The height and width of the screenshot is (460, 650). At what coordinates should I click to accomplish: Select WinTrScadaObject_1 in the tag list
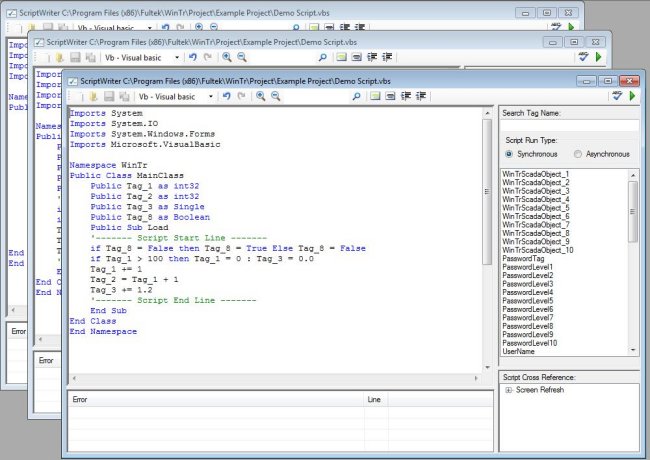point(536,174)
